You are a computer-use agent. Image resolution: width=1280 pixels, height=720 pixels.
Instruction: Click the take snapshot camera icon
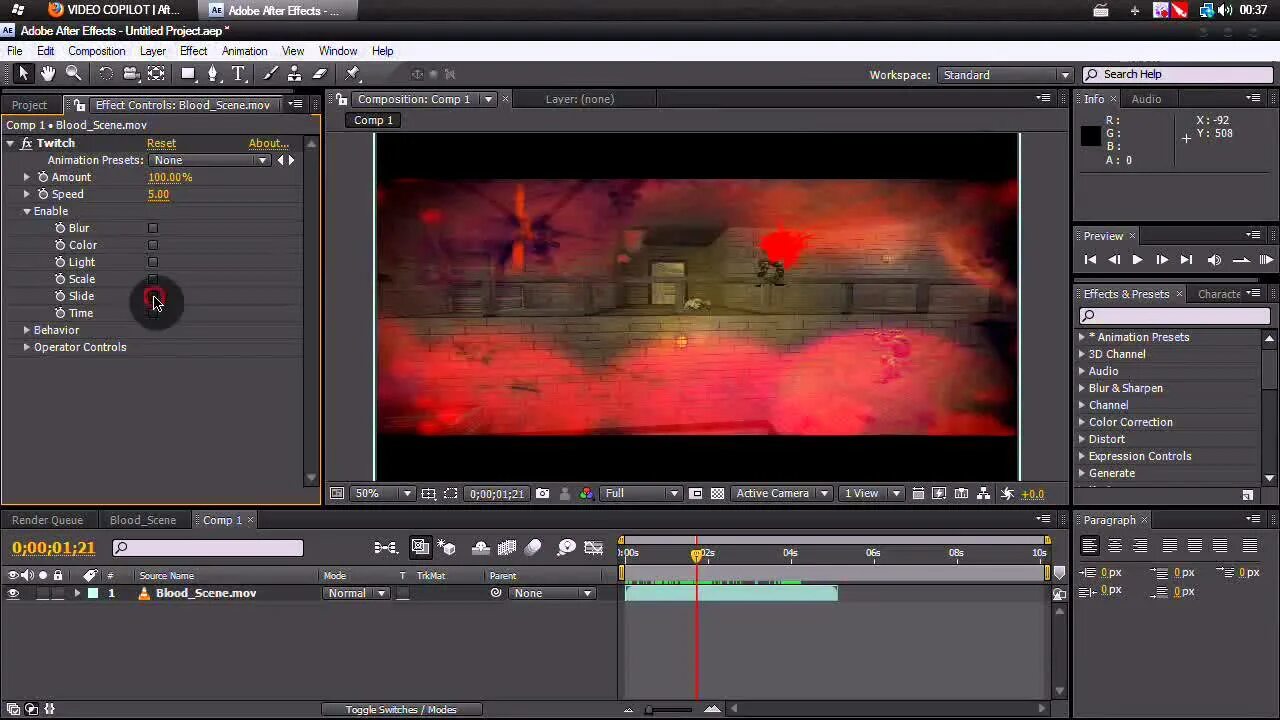(x=542, y=494)
